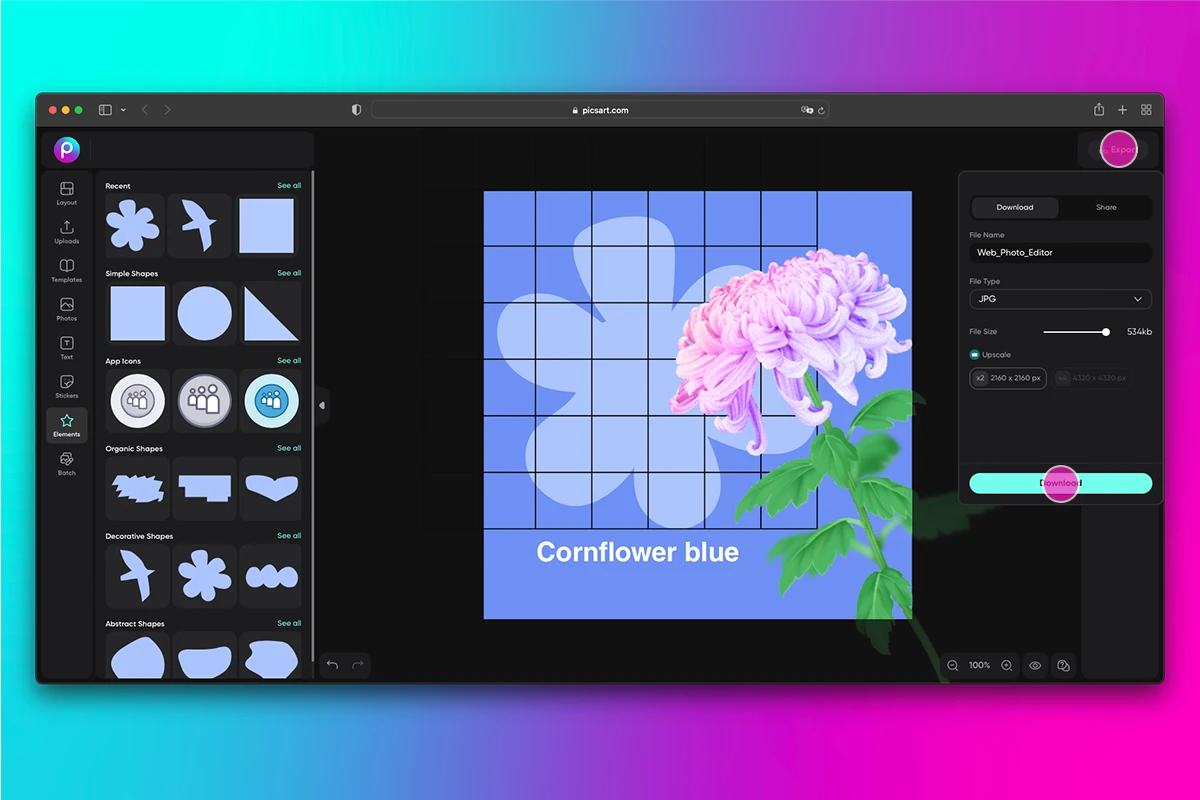
Task: Open the Preview eye icon near the zoom controls
Action: [x=1035, y=665]
